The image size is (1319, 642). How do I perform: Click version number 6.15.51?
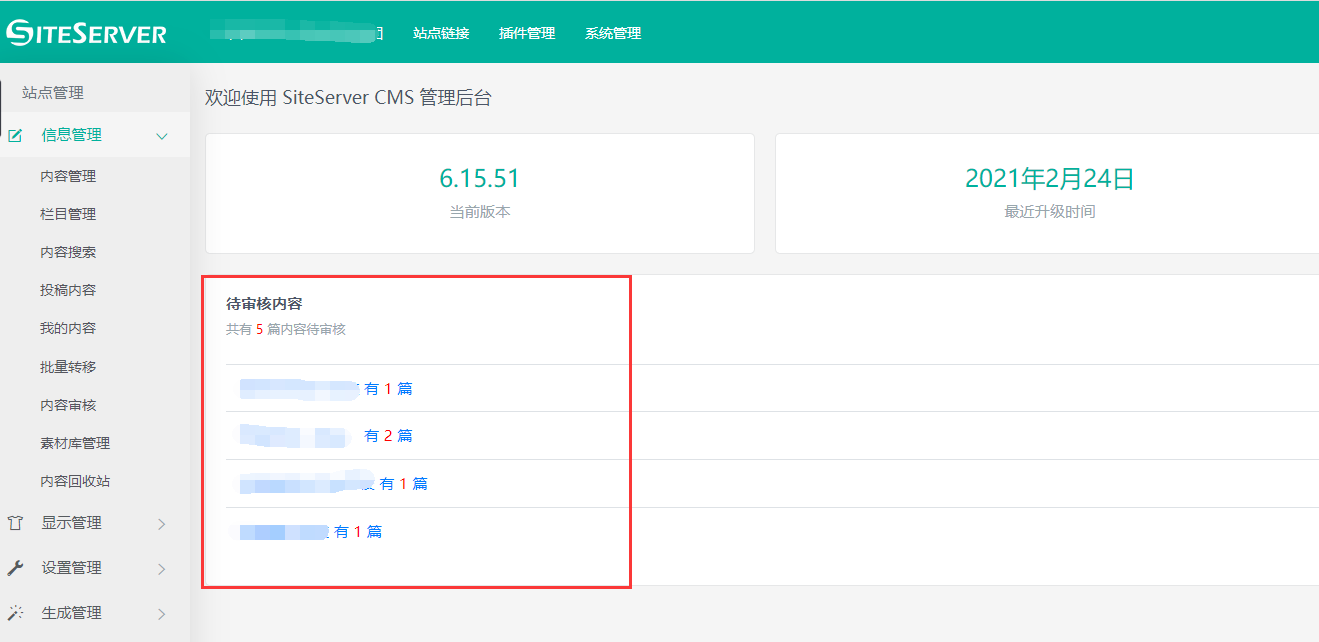tap(480, 179)
